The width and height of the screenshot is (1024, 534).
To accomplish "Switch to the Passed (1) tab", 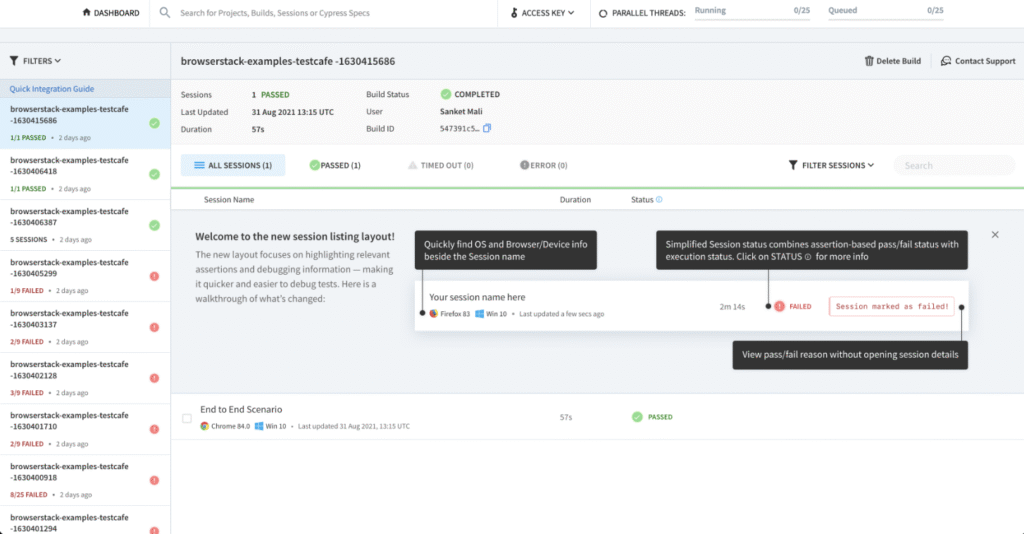I will pos(335,165).
